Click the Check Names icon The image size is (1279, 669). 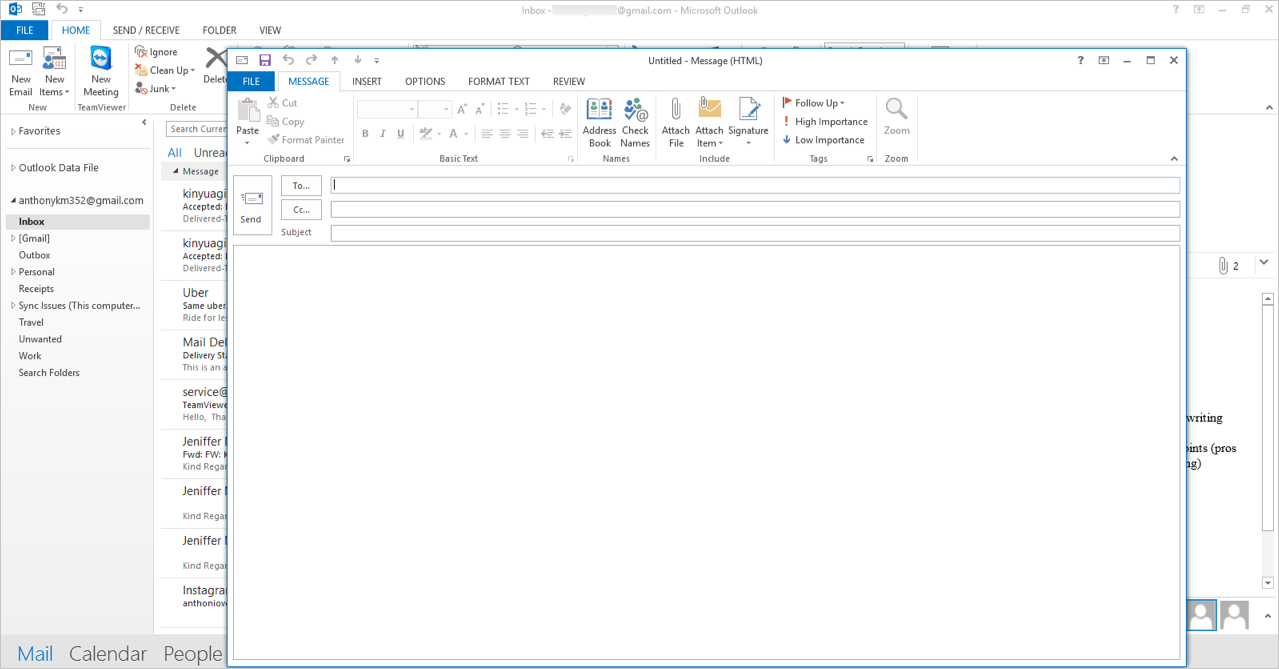635,120
